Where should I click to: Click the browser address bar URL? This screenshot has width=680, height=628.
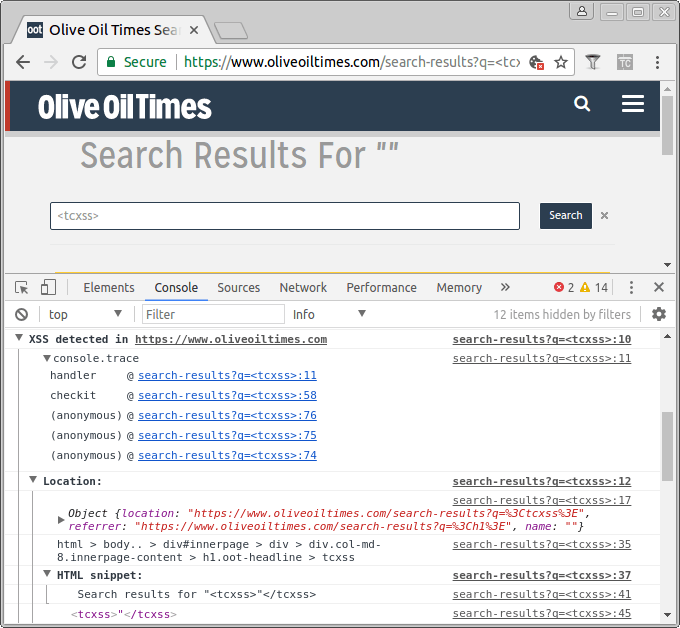pyautogui.click(x=352, y=62)
